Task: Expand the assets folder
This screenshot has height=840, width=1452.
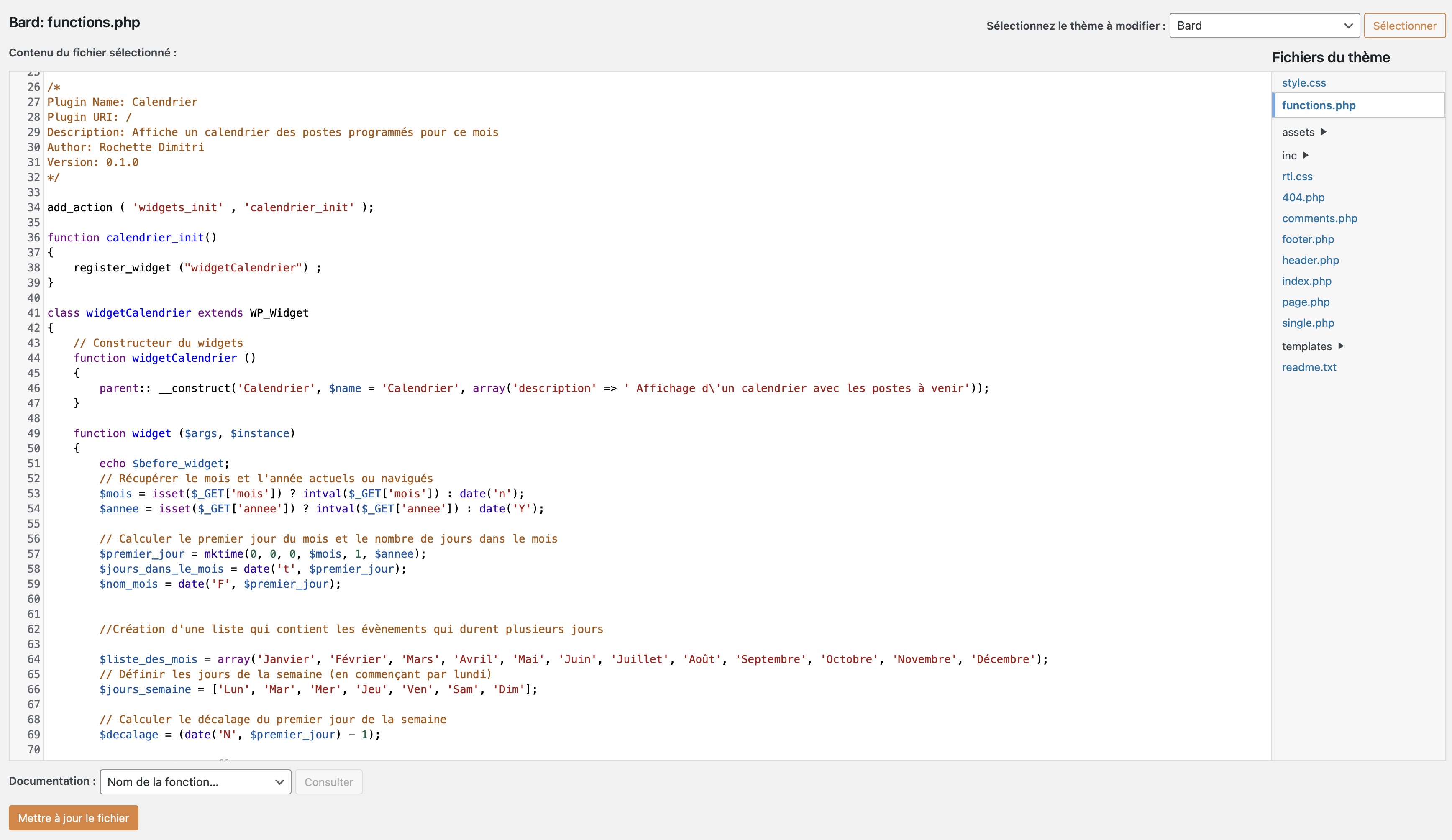Action: (1298, 132)
